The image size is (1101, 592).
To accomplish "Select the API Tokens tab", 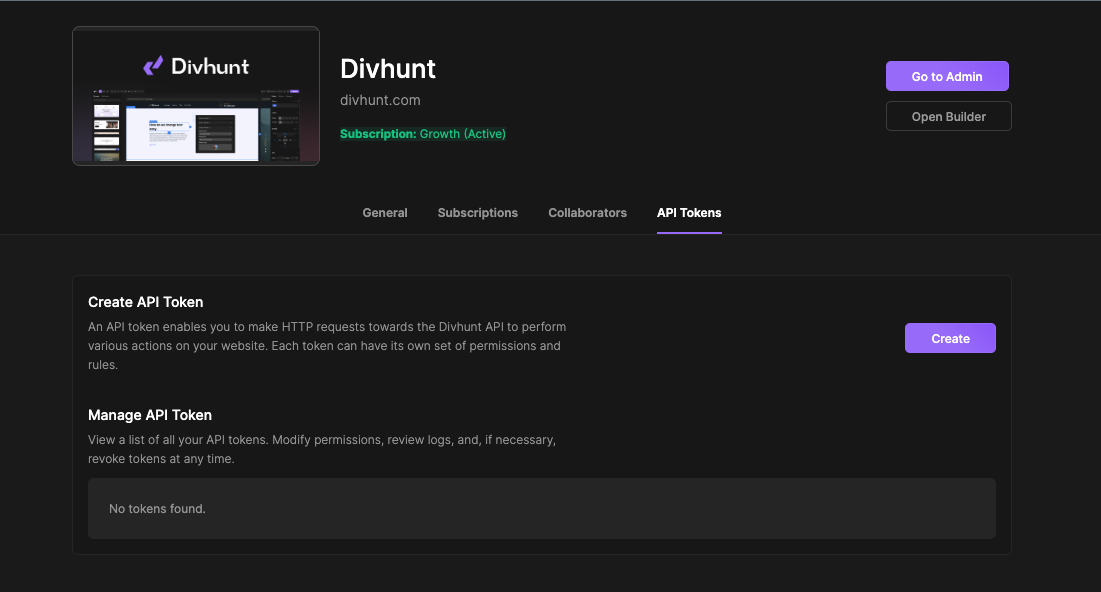I will (689, 213).
